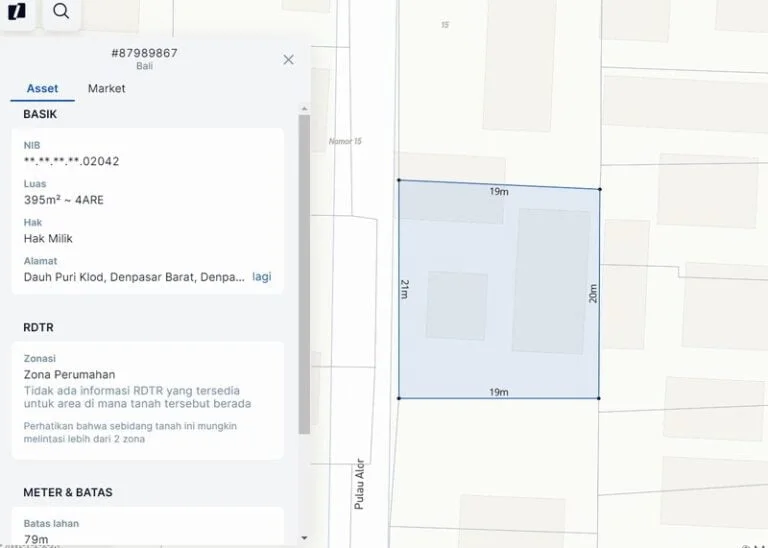This screenshot has height=548, width=768.
Task: Click the large building inside highlighted parcel
Action: (x=551, y=281)
